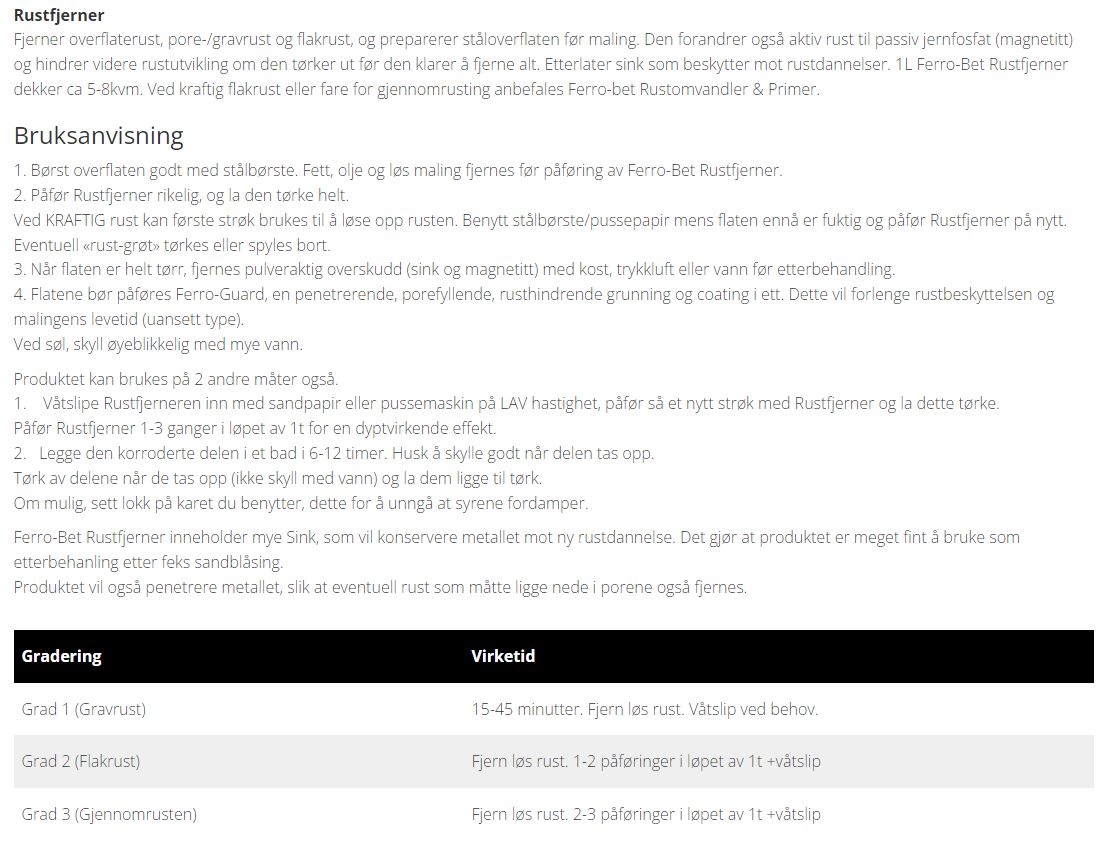This screenshot has height=842, width=1101.
Task: Click the Gradering column header
Action: (x=62, y=656)
